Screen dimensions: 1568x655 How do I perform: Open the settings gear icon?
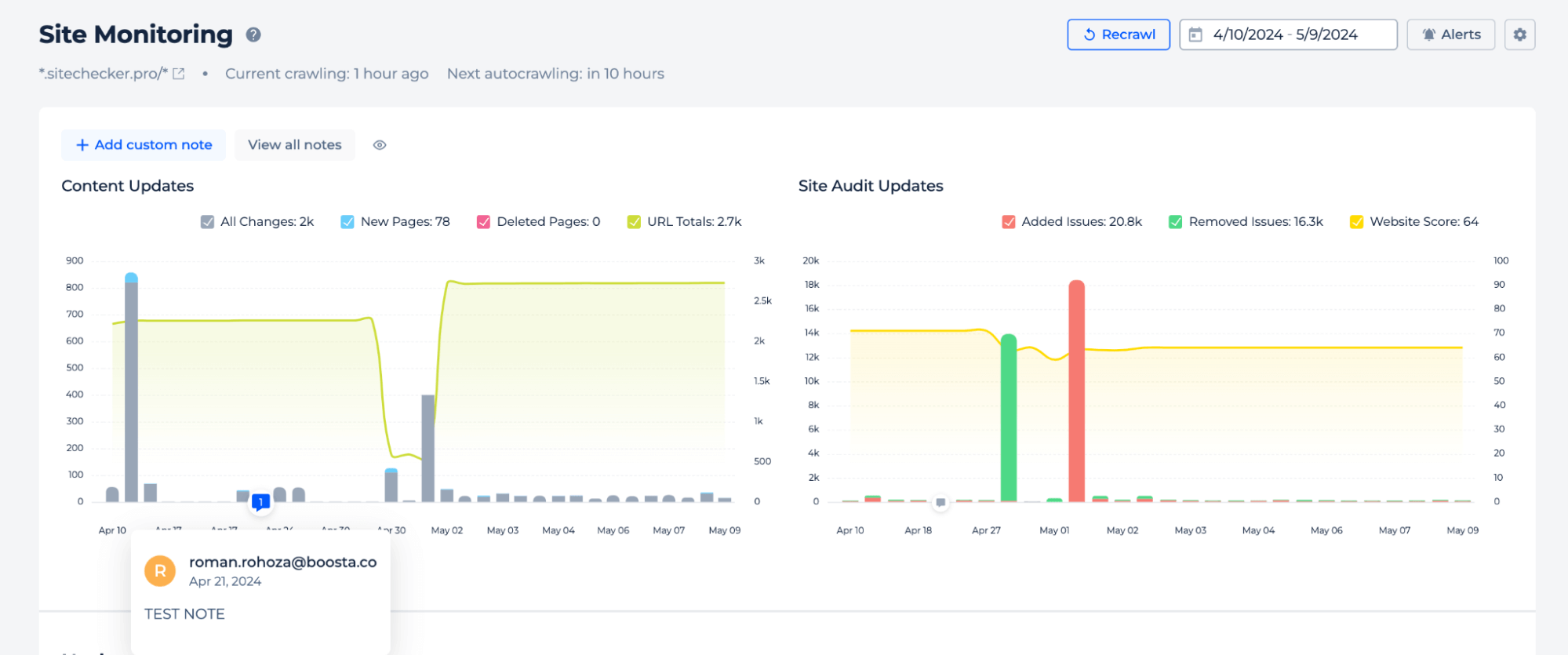click(1519, 35)
